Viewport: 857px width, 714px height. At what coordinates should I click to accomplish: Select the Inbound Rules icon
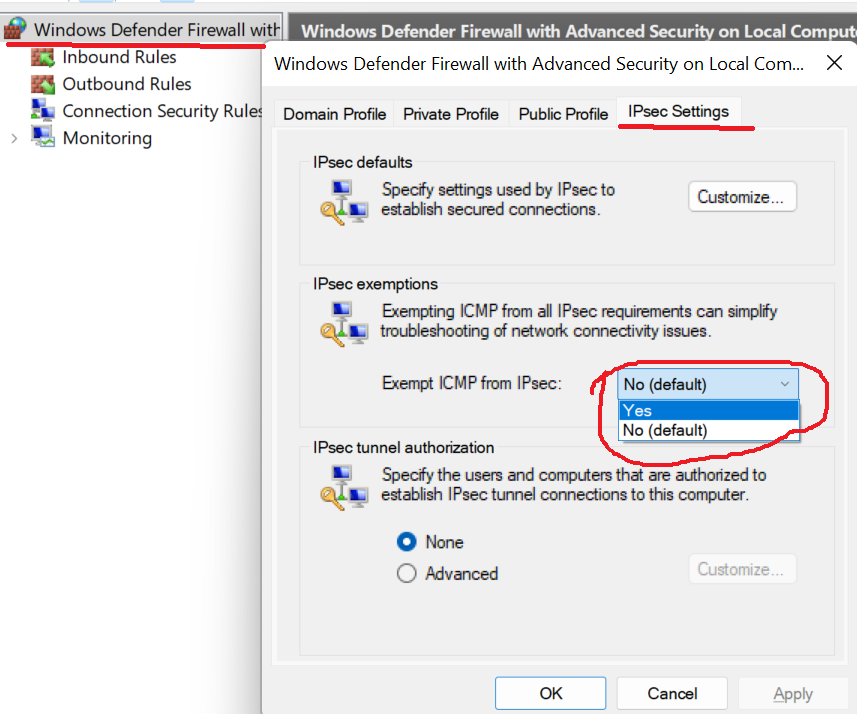point(44,57)
